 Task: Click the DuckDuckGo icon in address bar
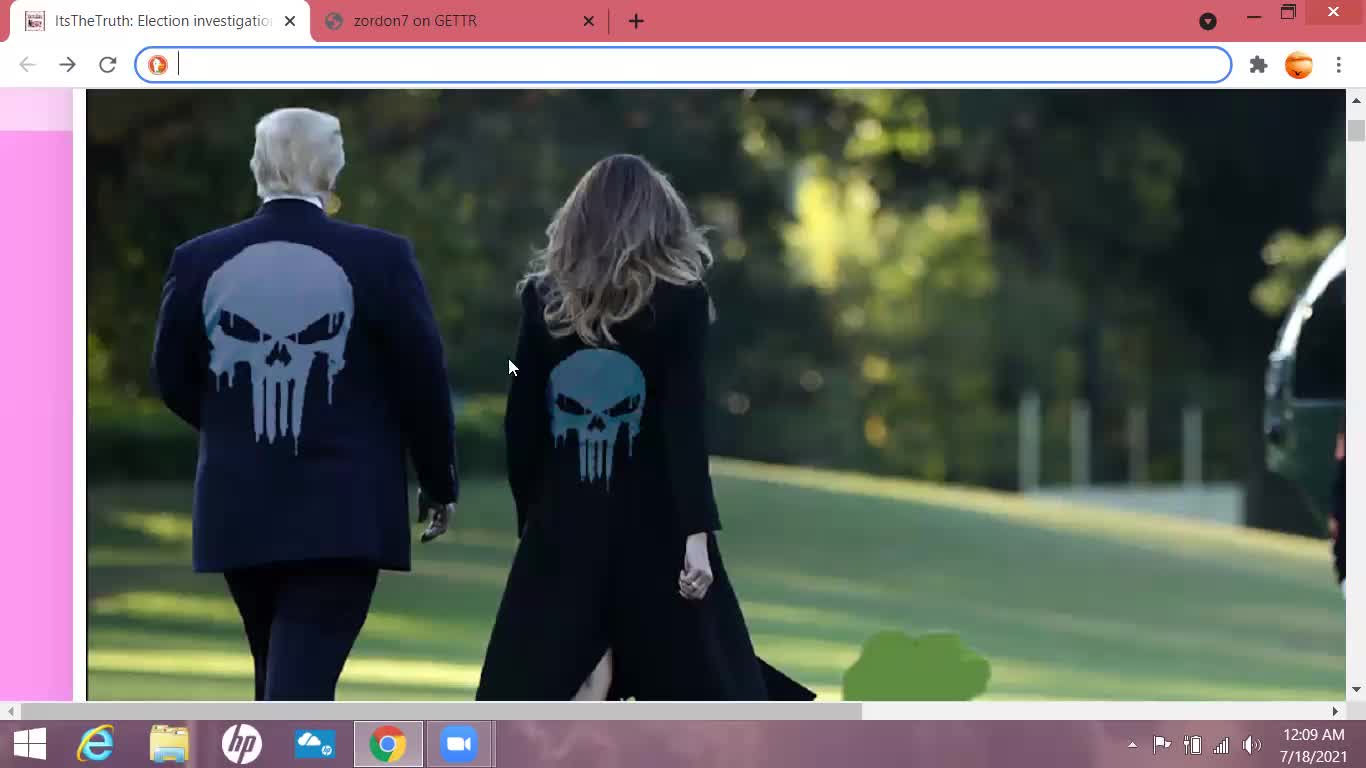pos(158,65)
